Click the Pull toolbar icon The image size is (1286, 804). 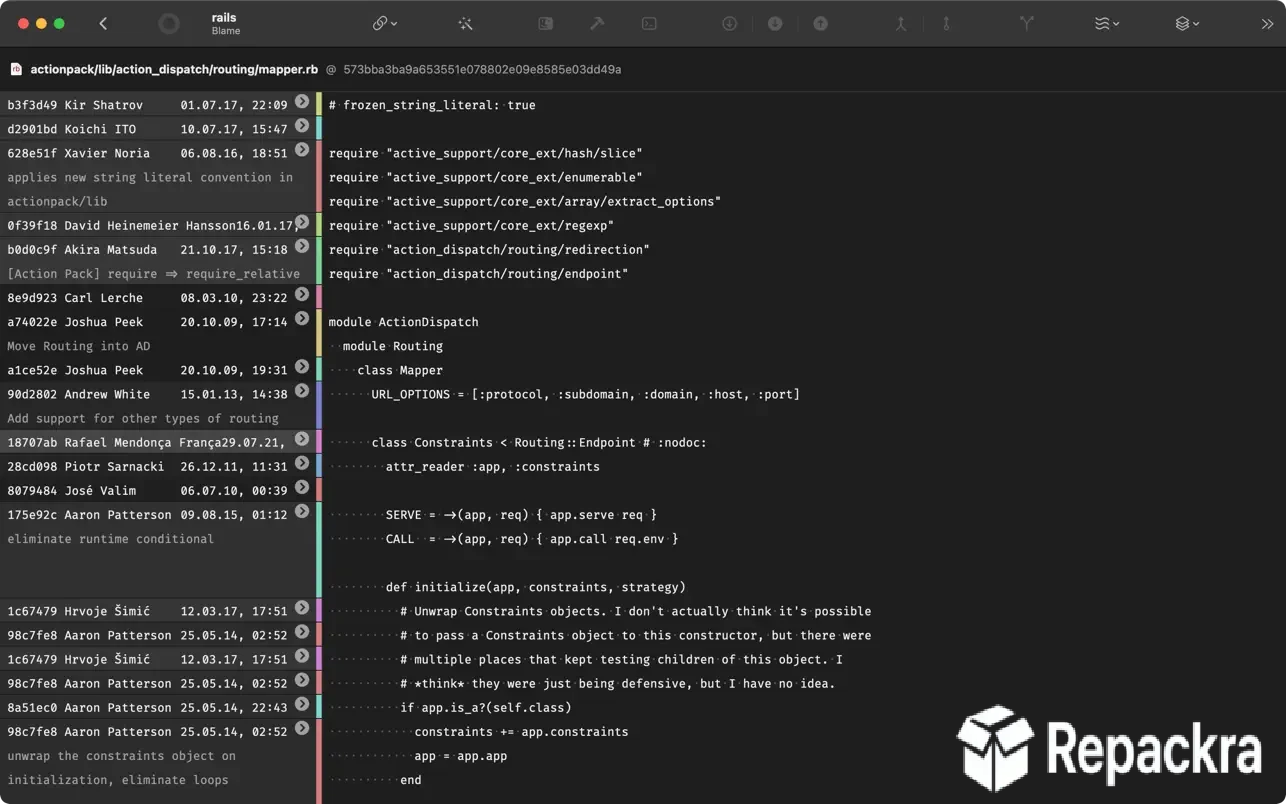[775, 23]
